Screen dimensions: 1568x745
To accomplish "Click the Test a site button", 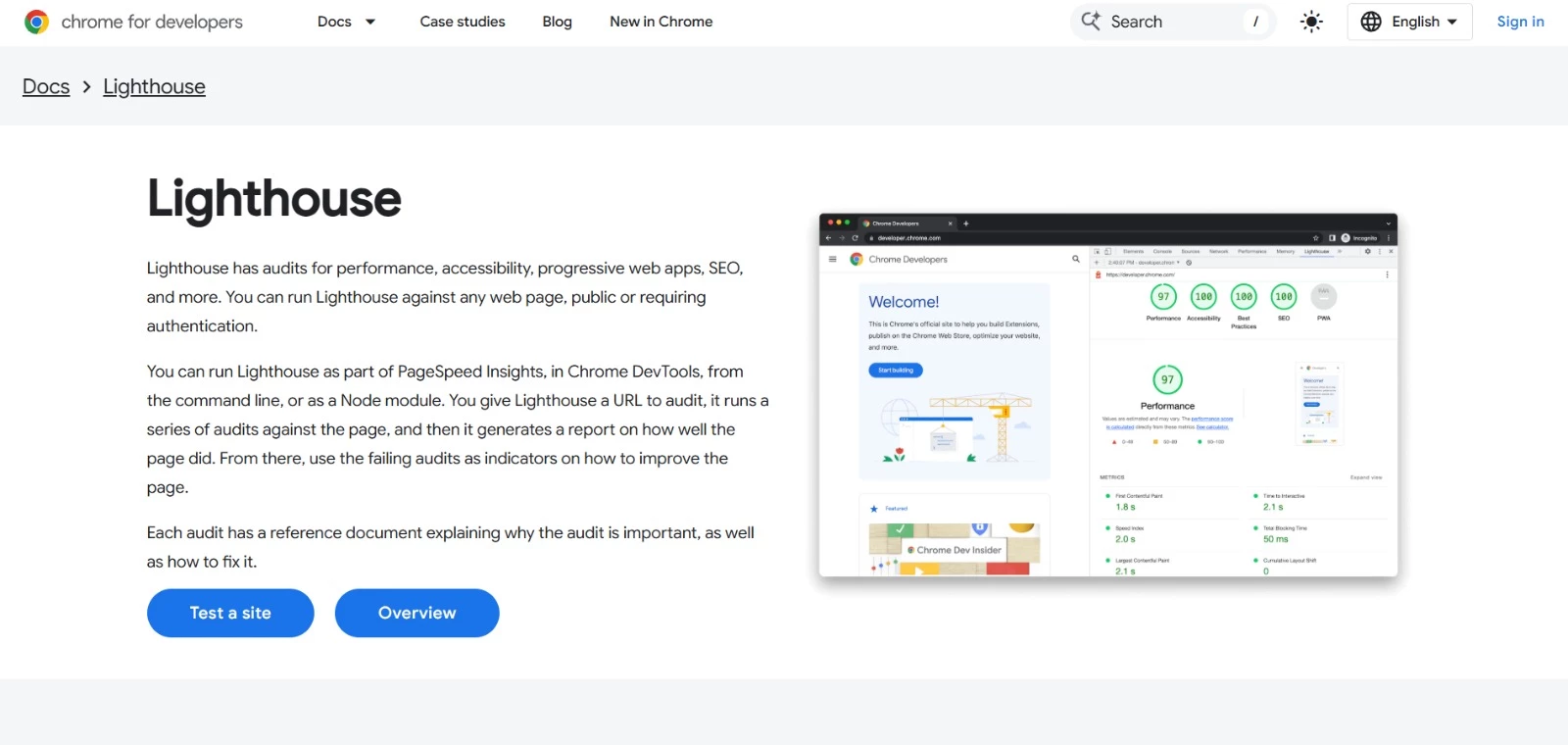I will click(x=230, y=613).
